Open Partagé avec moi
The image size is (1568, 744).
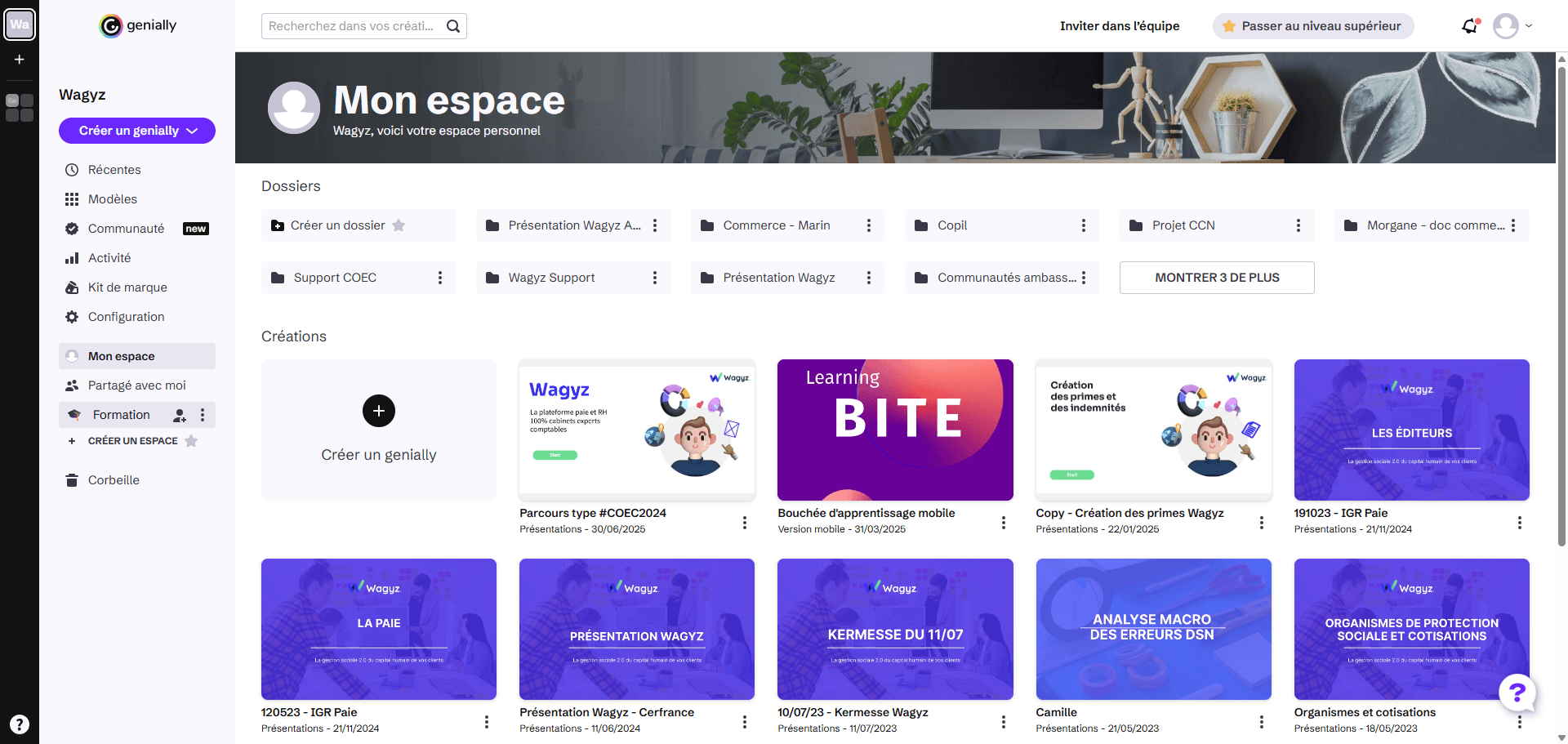[137, 385]
